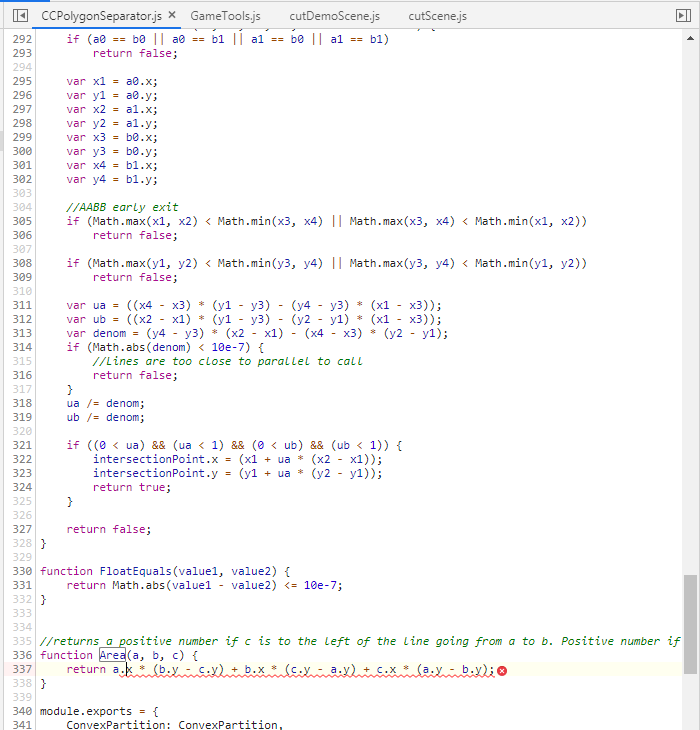The height and width of the screenshot is (730, 700).
Task: Click the scrollbar up arrow
Action: click(x=690, y=38)
